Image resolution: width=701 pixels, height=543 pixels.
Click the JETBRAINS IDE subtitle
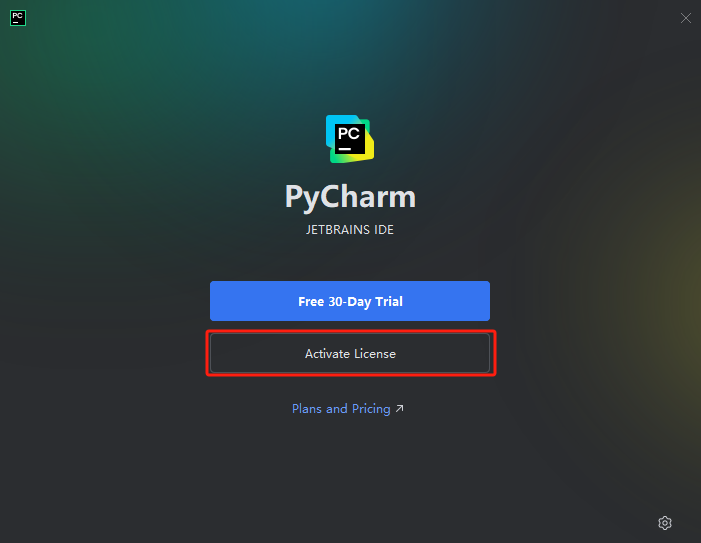click(350, 230)
